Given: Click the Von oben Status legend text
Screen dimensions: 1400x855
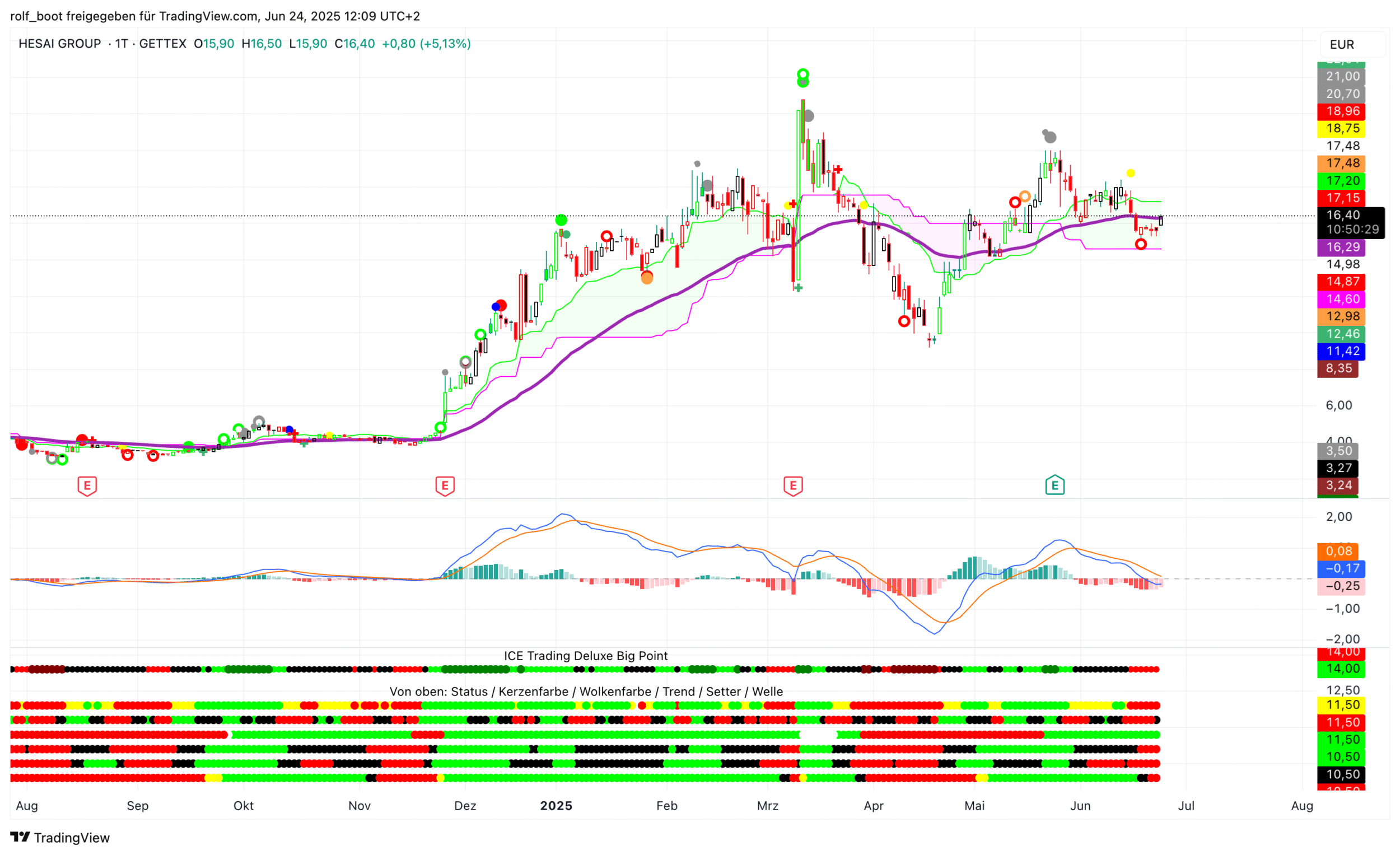Looking at the screenshot, I should click(x=586, y=692).
